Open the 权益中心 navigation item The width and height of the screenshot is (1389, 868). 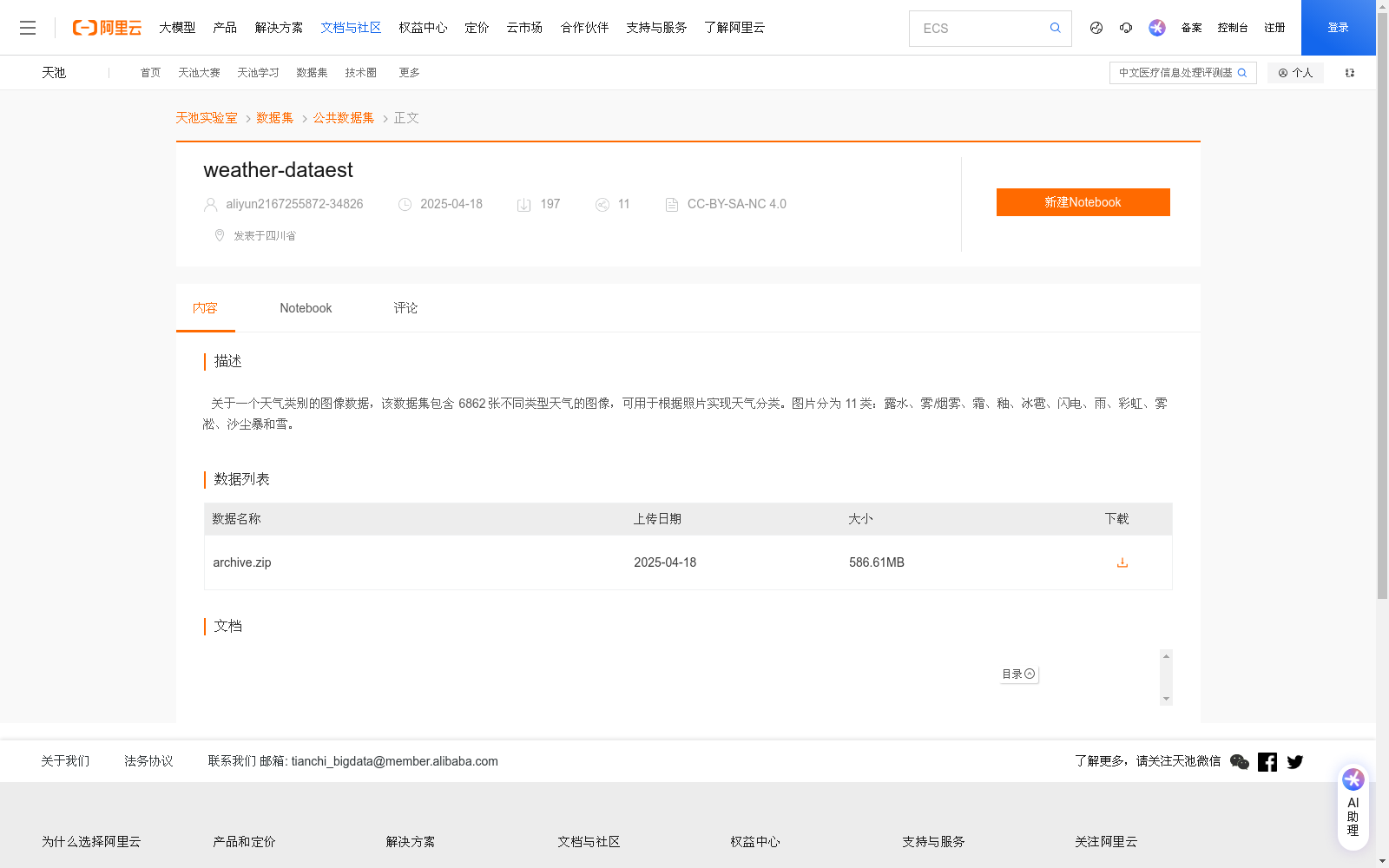click(423, 28)
